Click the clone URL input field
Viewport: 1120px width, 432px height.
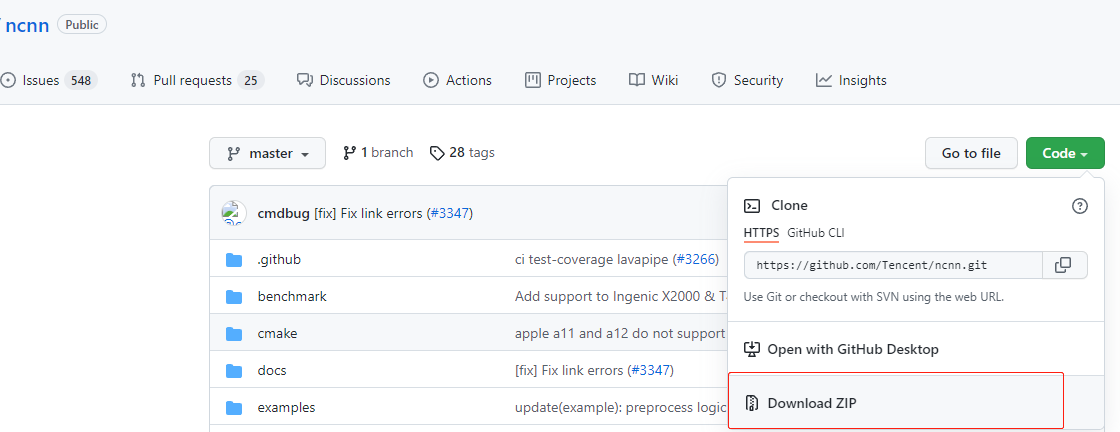pyautogui.click(x=893, y=265)
